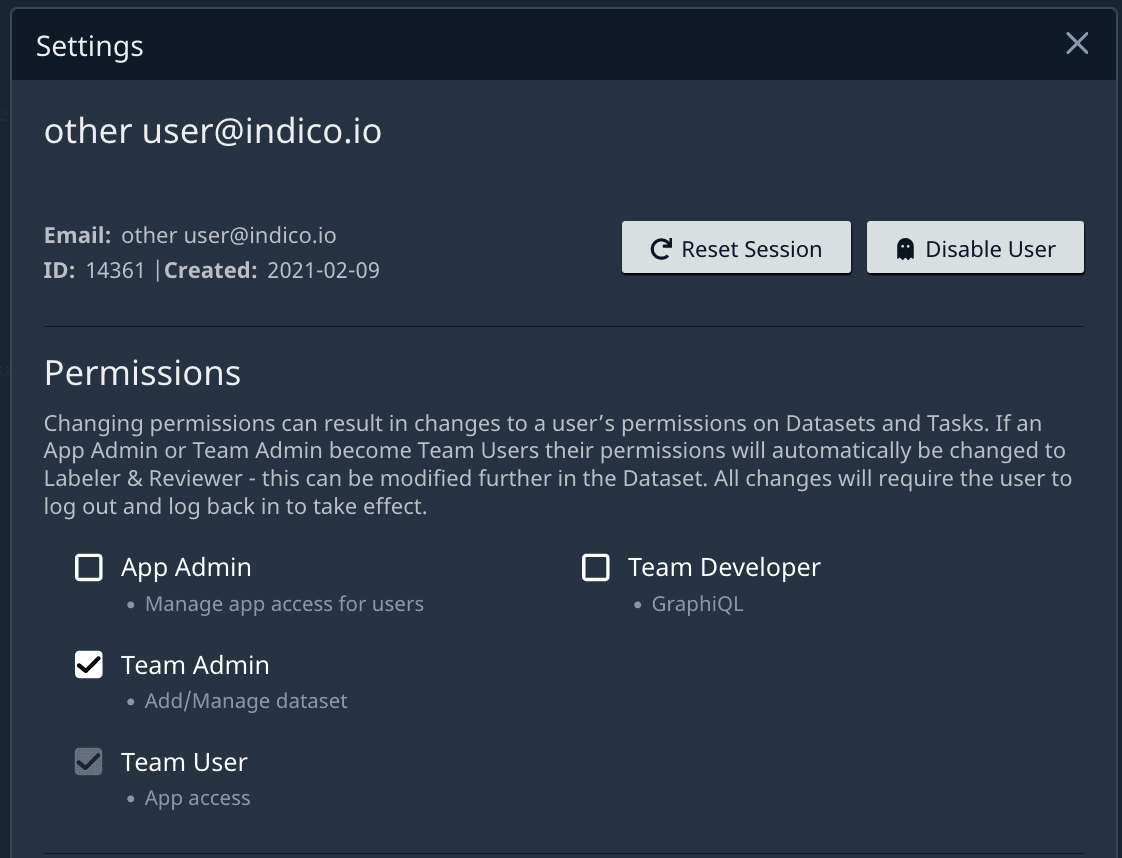Click the Add/Manage dataset bullet text

pos(246,701)
